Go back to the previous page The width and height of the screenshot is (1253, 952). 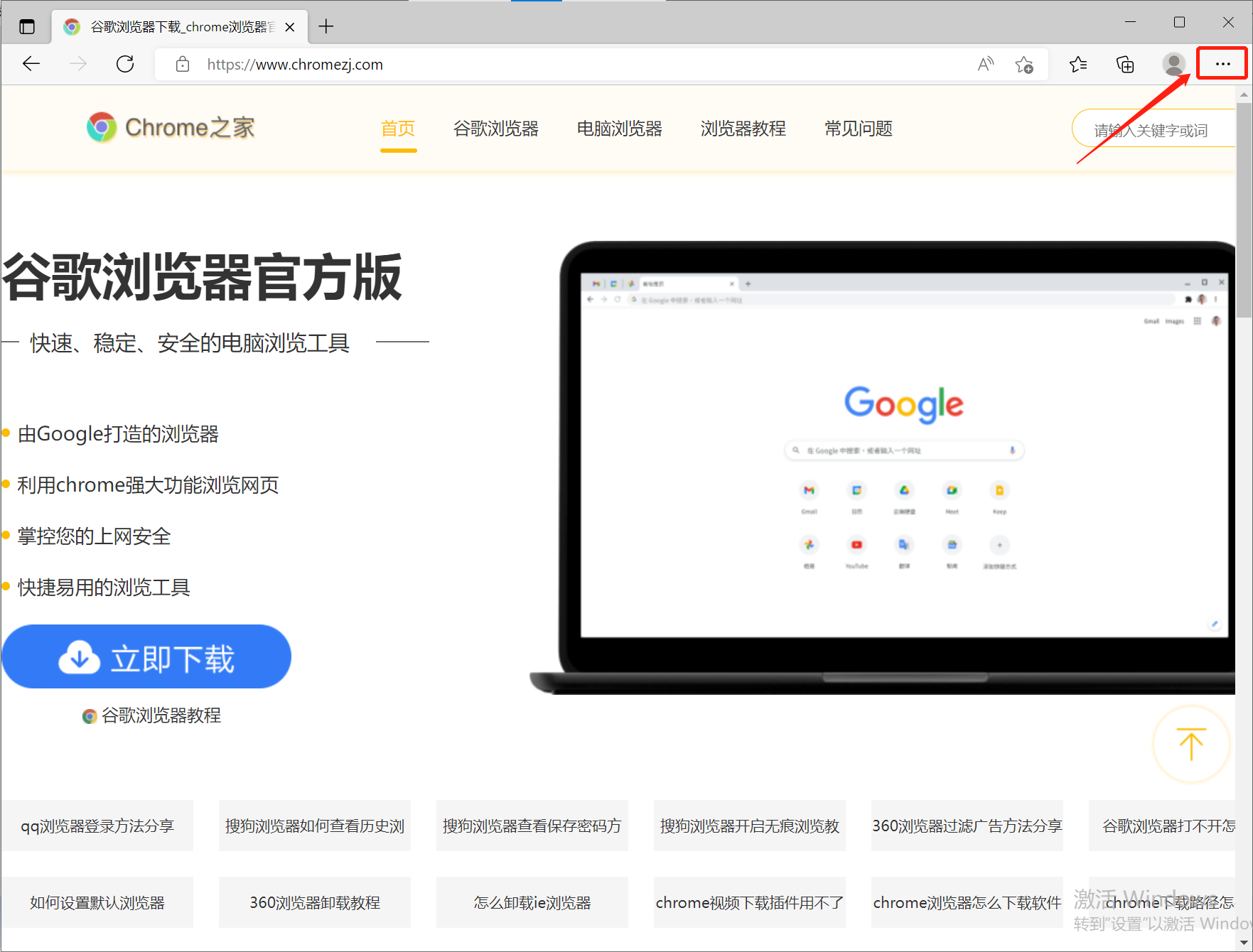31,64
